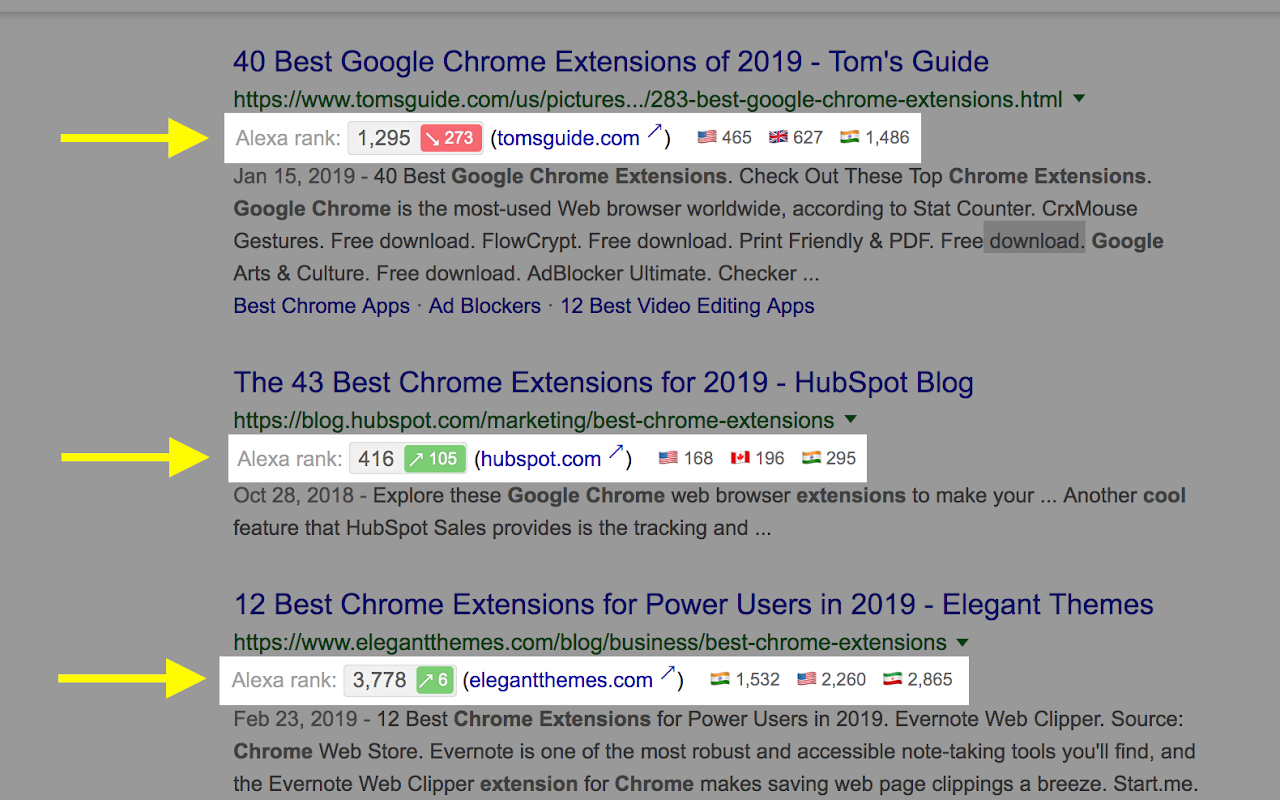1280x800 pixels.
Task: Click the UK flag with rank 627
Action: pos(778,137)
